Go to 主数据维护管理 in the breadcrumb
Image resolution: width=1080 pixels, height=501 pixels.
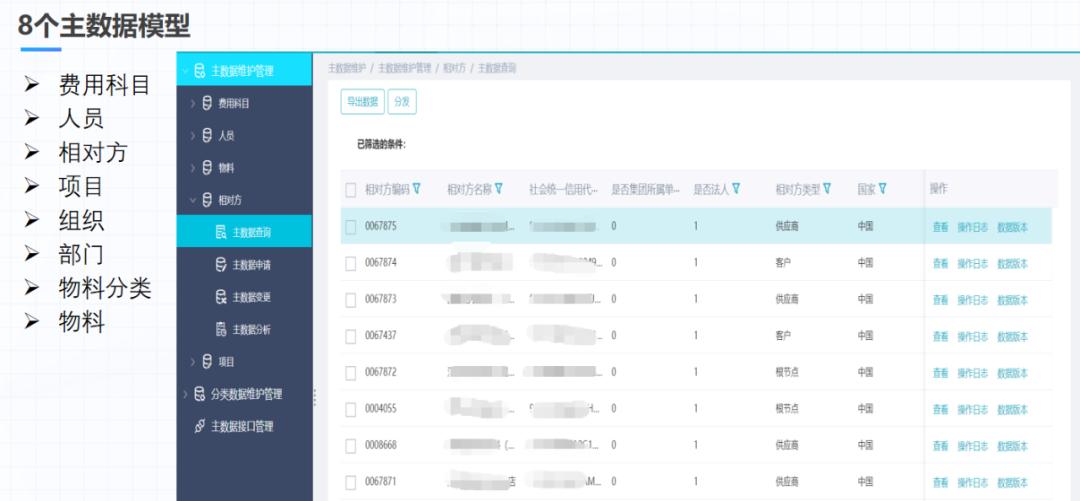click(404, 68)
